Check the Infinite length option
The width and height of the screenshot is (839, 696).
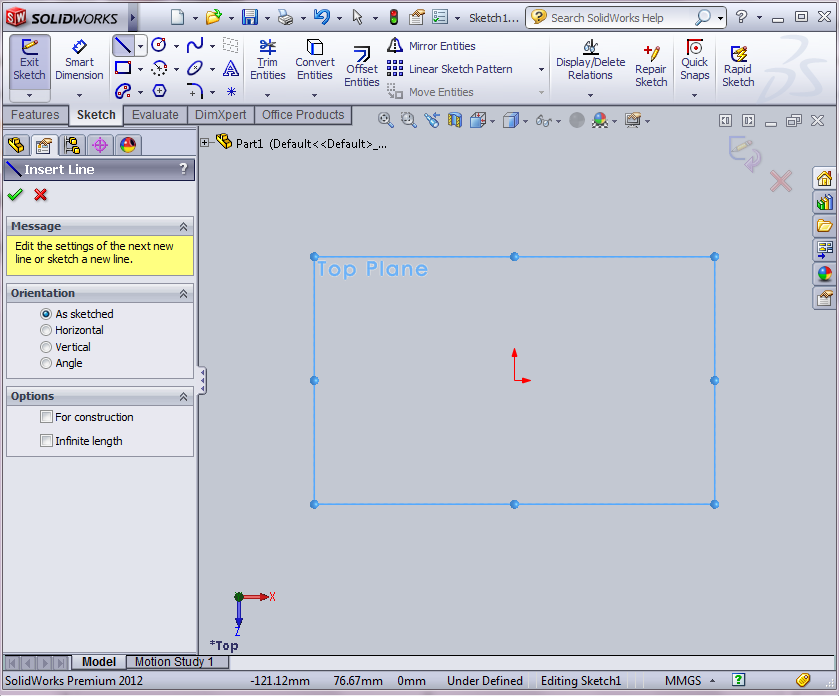46,440
